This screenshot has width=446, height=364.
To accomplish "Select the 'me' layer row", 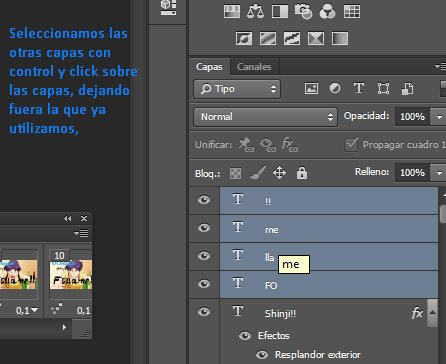I will coord(329,228).
